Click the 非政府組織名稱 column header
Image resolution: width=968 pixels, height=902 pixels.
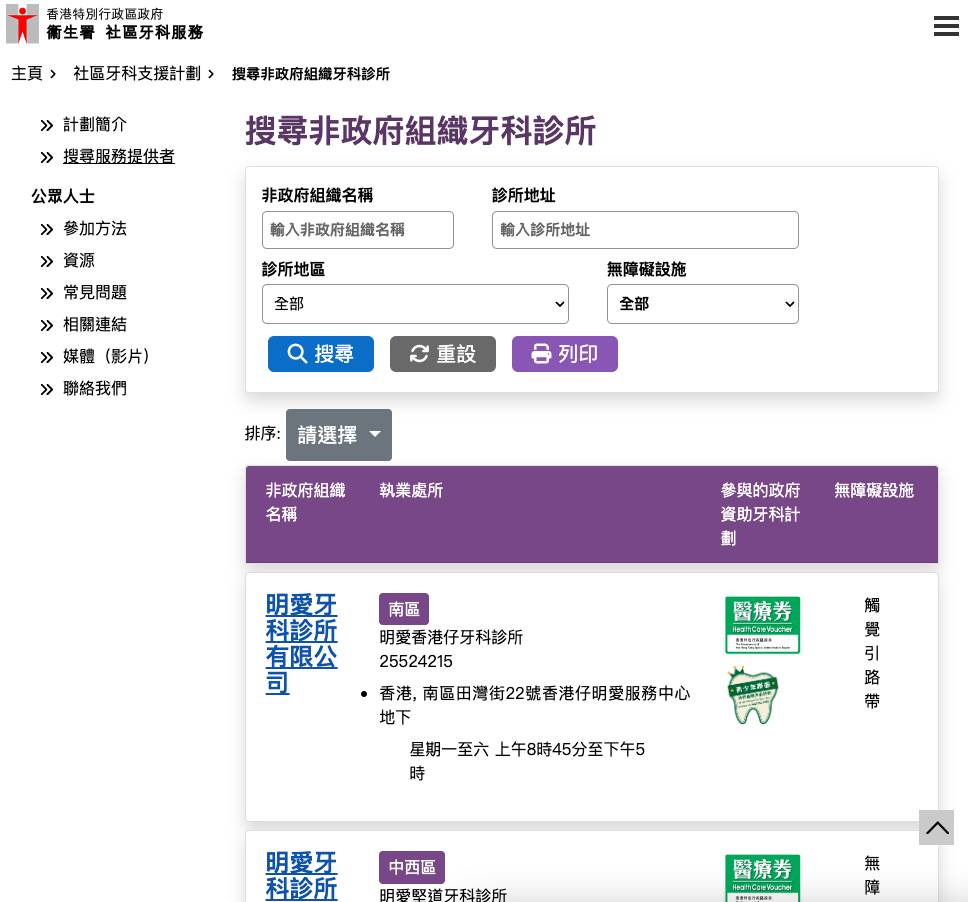tap(305, 502)
